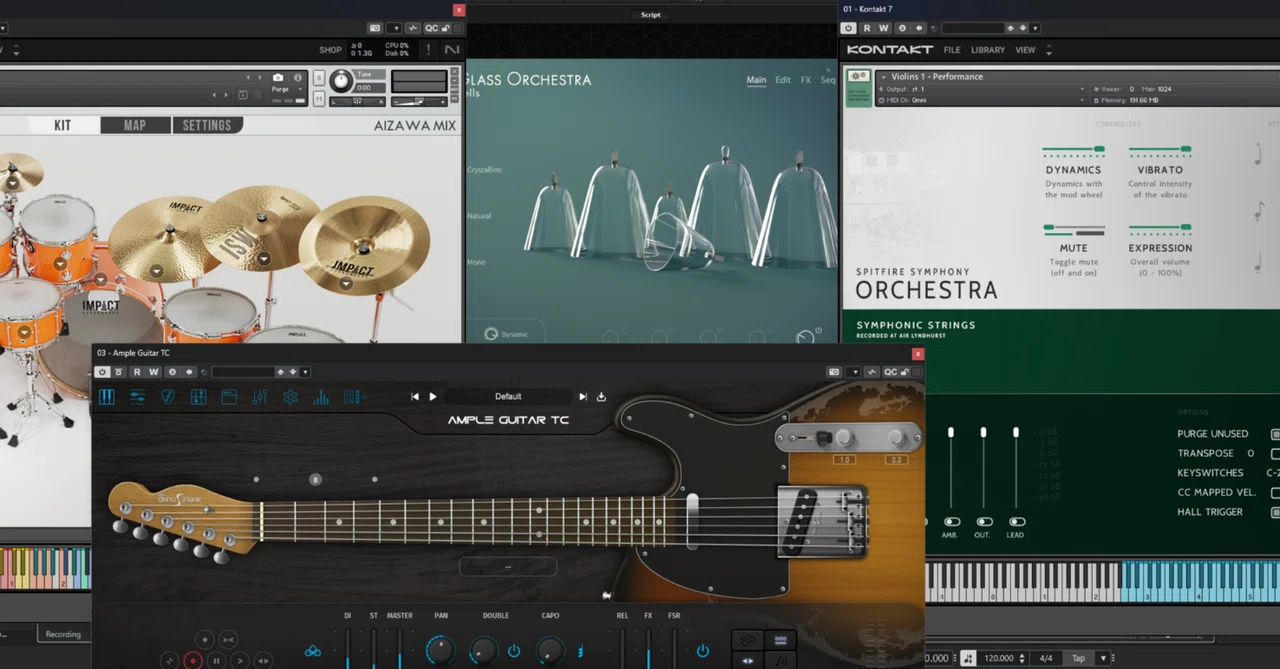1280x669 pixels.
Task: Click the Write automation W button in Kontakt 7
Action: 884,28
